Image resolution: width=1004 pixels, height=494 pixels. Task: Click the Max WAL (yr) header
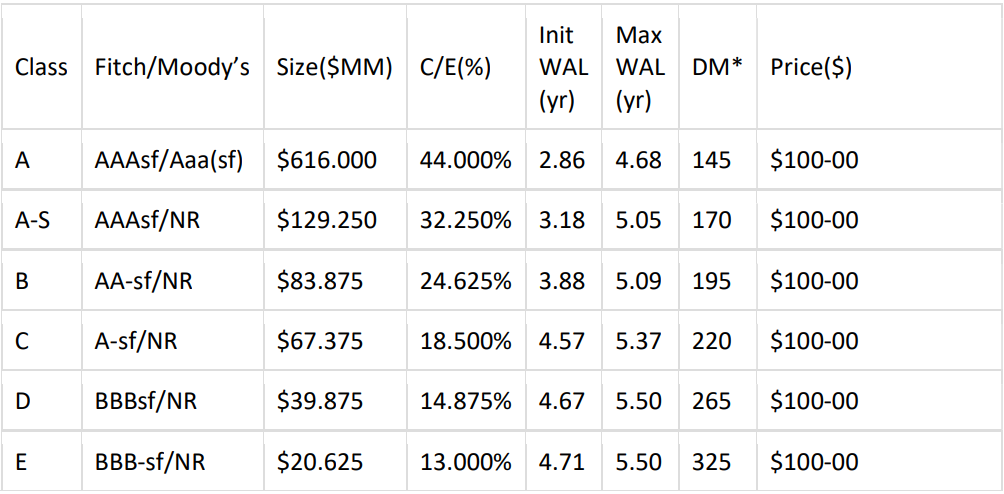pyautogui.click(x=639, y=68)
